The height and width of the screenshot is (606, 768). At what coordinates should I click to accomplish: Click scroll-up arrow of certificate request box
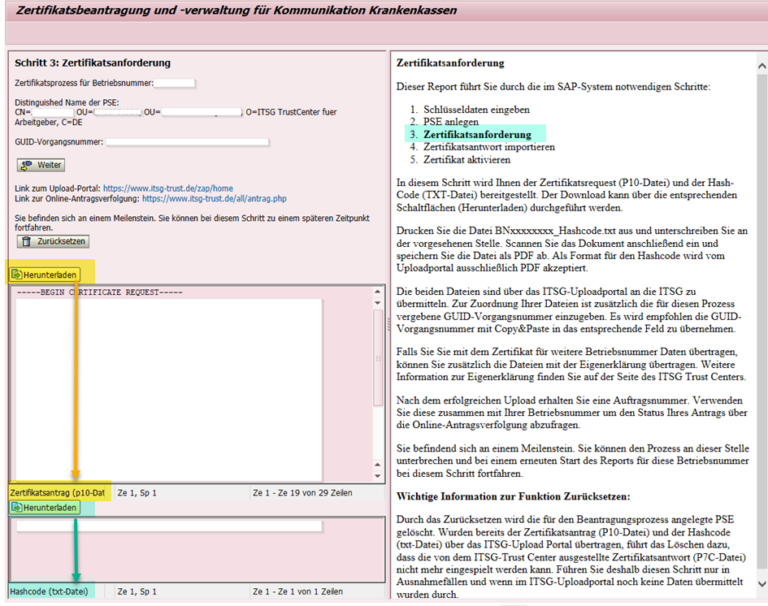click(377, 291)
